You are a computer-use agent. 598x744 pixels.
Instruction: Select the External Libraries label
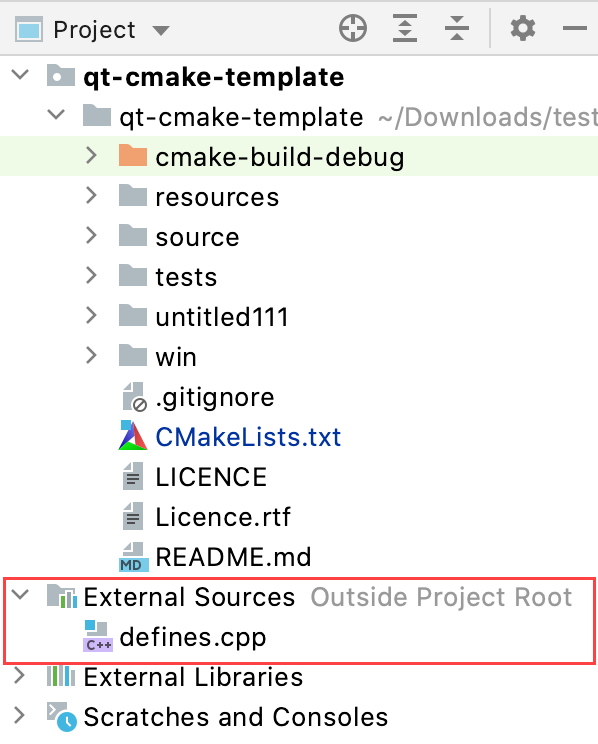[193, 677]
